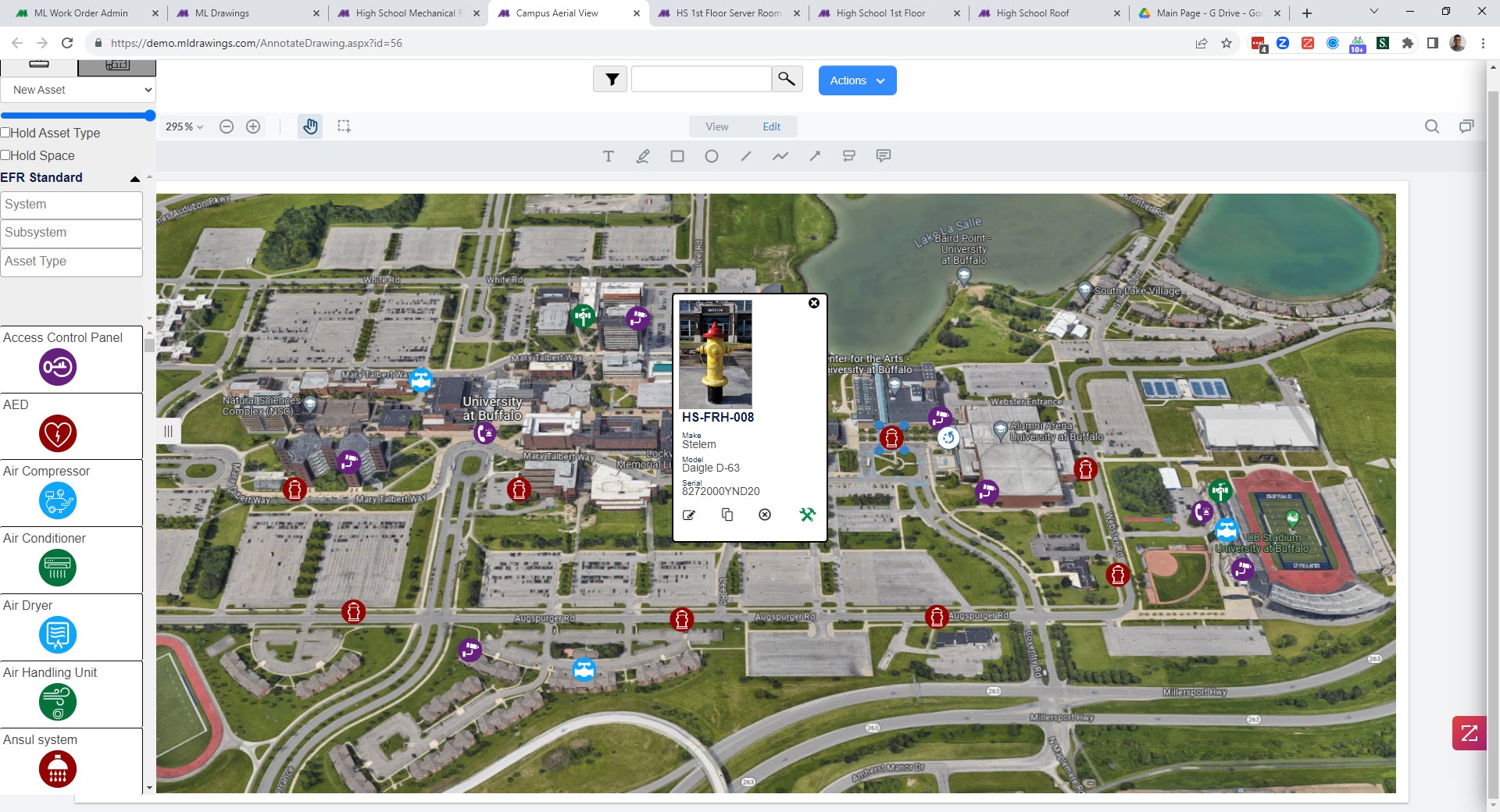This screenshot has width=1500, height=812.
Task: Pick the Rectangle shape tool
Action: pyautogui.click(x=677, y=156)
